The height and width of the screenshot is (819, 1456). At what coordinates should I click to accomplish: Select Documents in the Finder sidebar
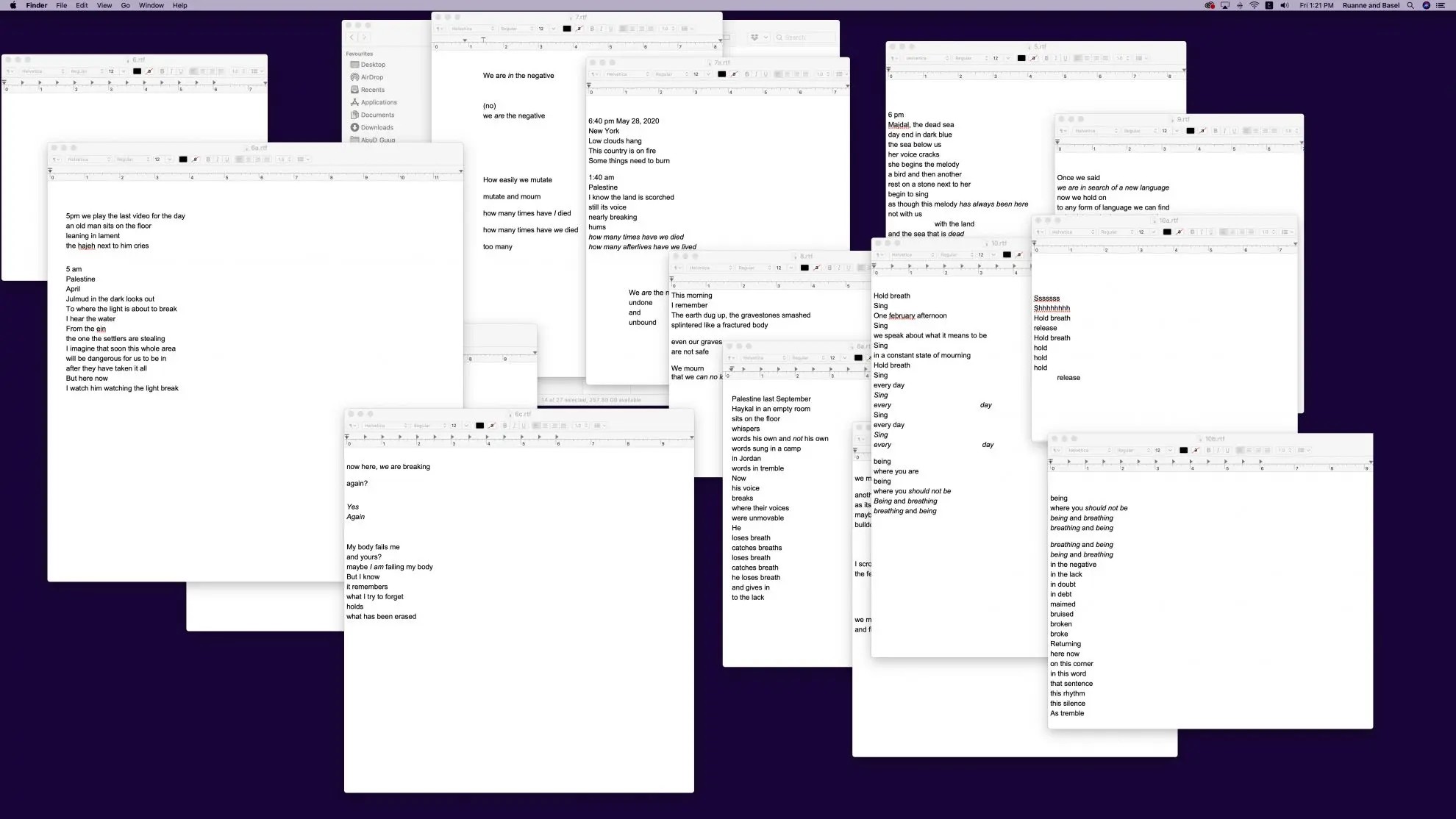[377, 115]
